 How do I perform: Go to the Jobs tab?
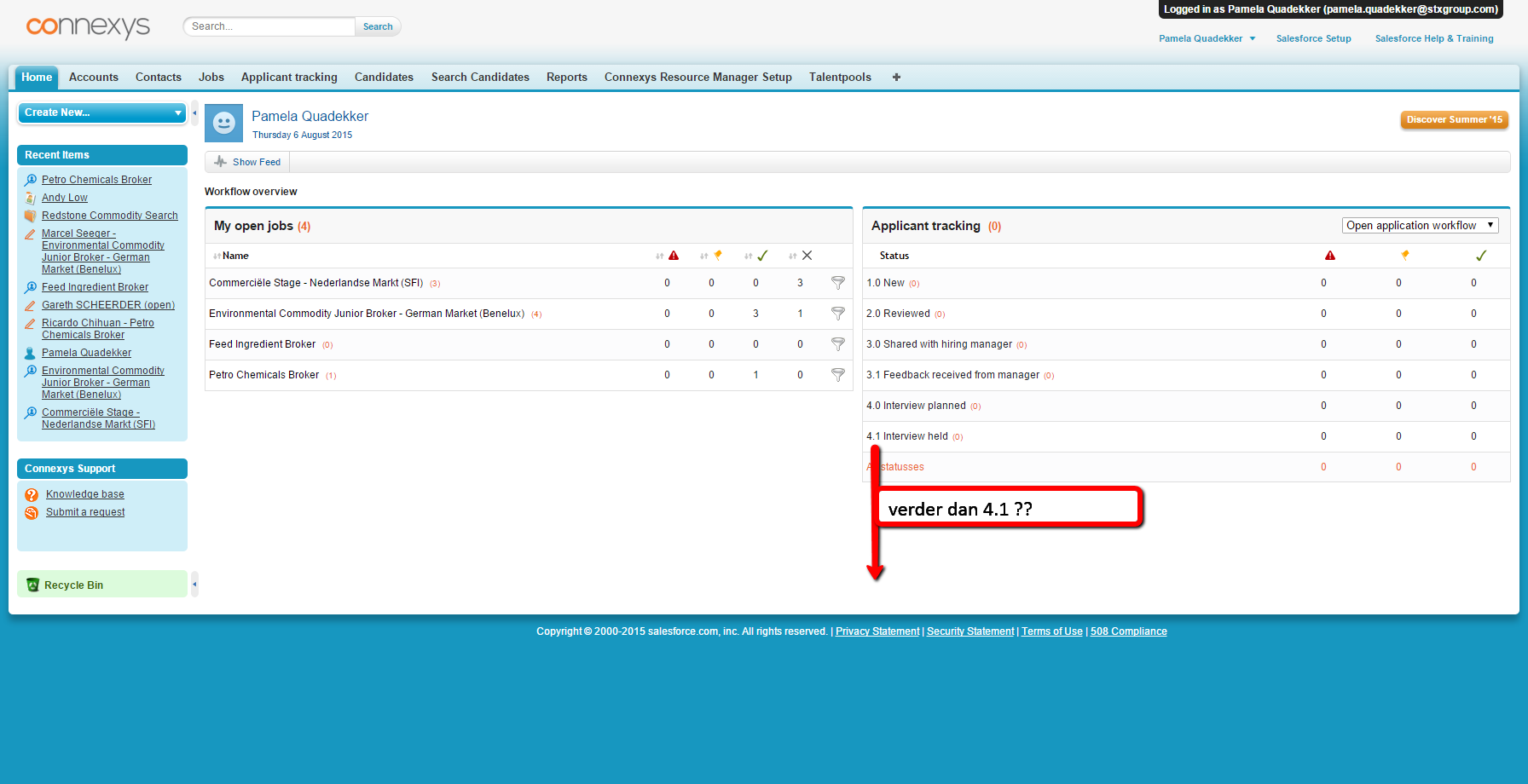(211, 78)
